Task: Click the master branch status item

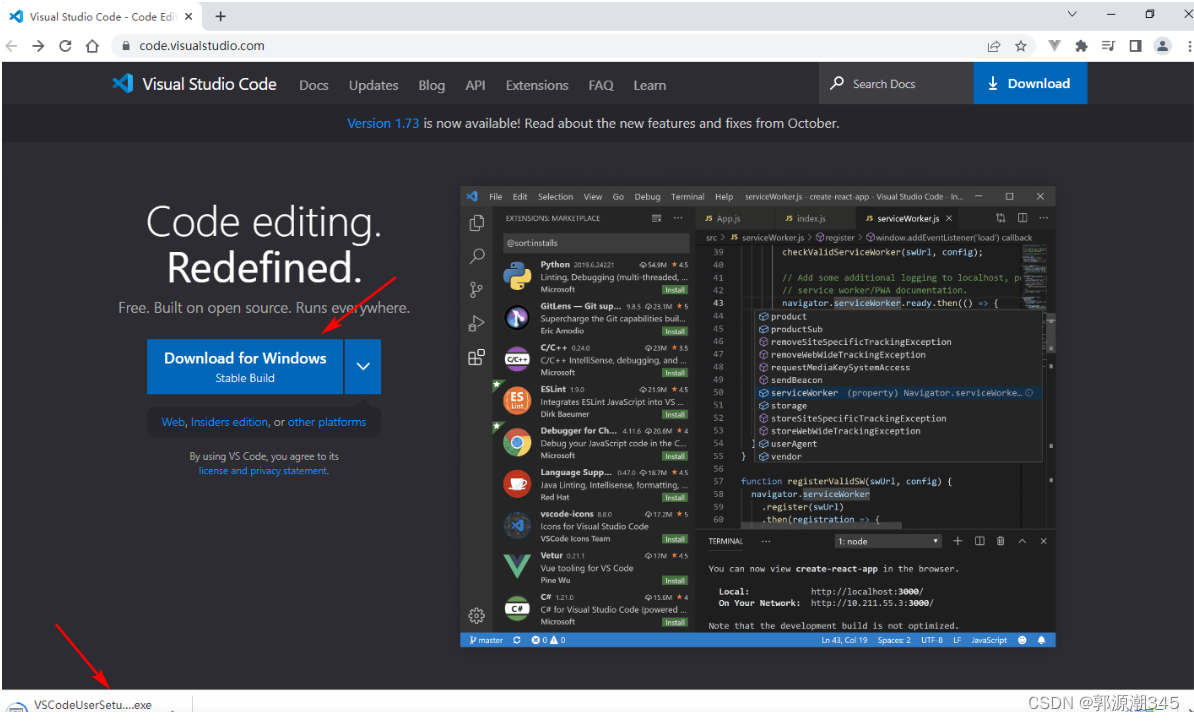Action: pos(487,640)
